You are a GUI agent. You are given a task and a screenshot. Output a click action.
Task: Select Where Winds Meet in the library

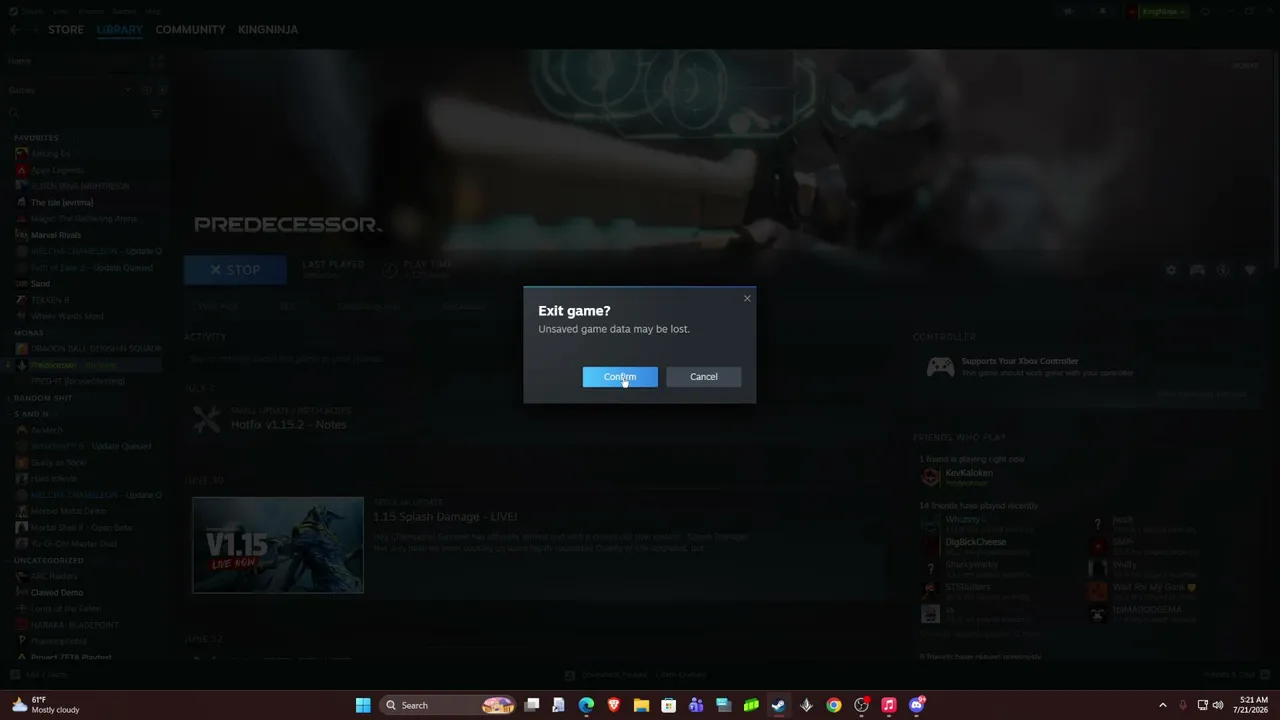pyautogui.click(x=67, y=316)
